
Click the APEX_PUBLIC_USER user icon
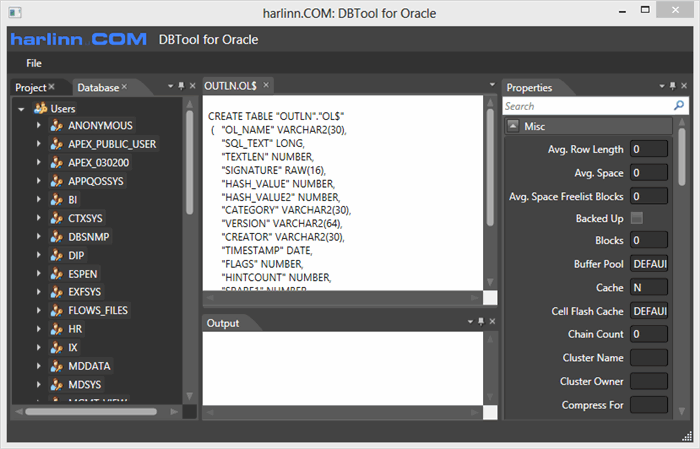pos(57,144)
